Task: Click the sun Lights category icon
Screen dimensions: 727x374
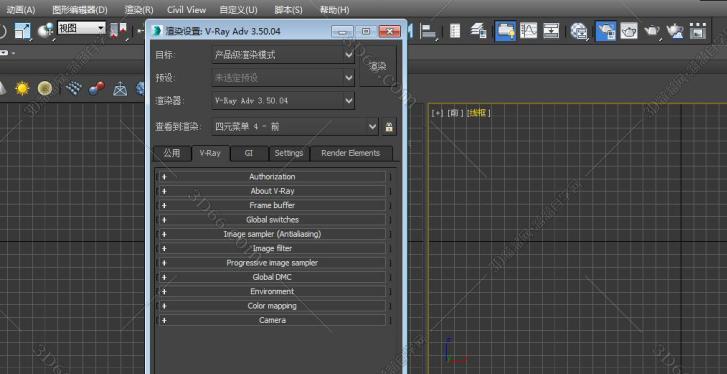Action: (22, 88)
